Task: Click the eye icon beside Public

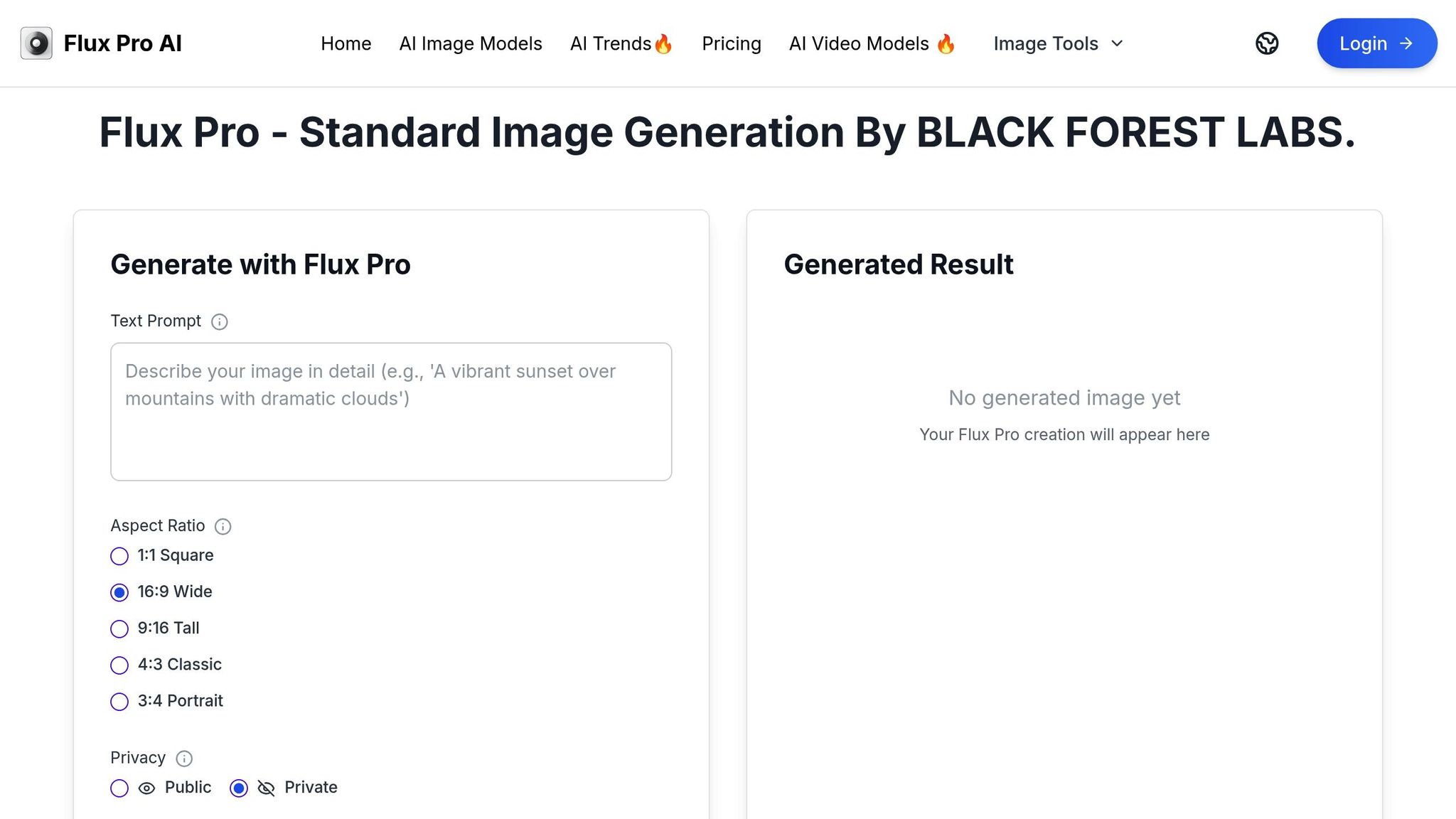Action: click(x=146, y=788)
